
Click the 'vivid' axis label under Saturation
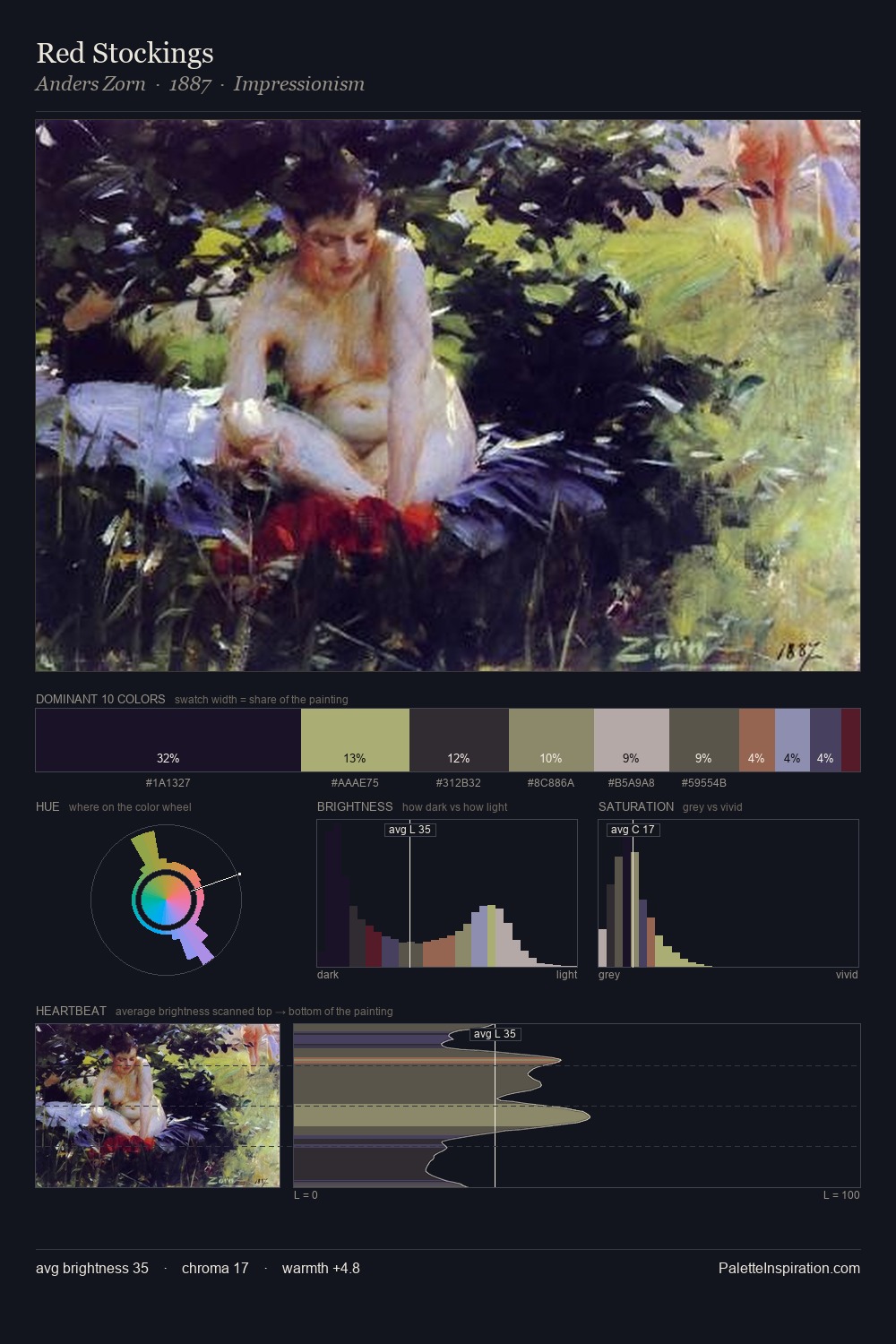coord(847,975)
